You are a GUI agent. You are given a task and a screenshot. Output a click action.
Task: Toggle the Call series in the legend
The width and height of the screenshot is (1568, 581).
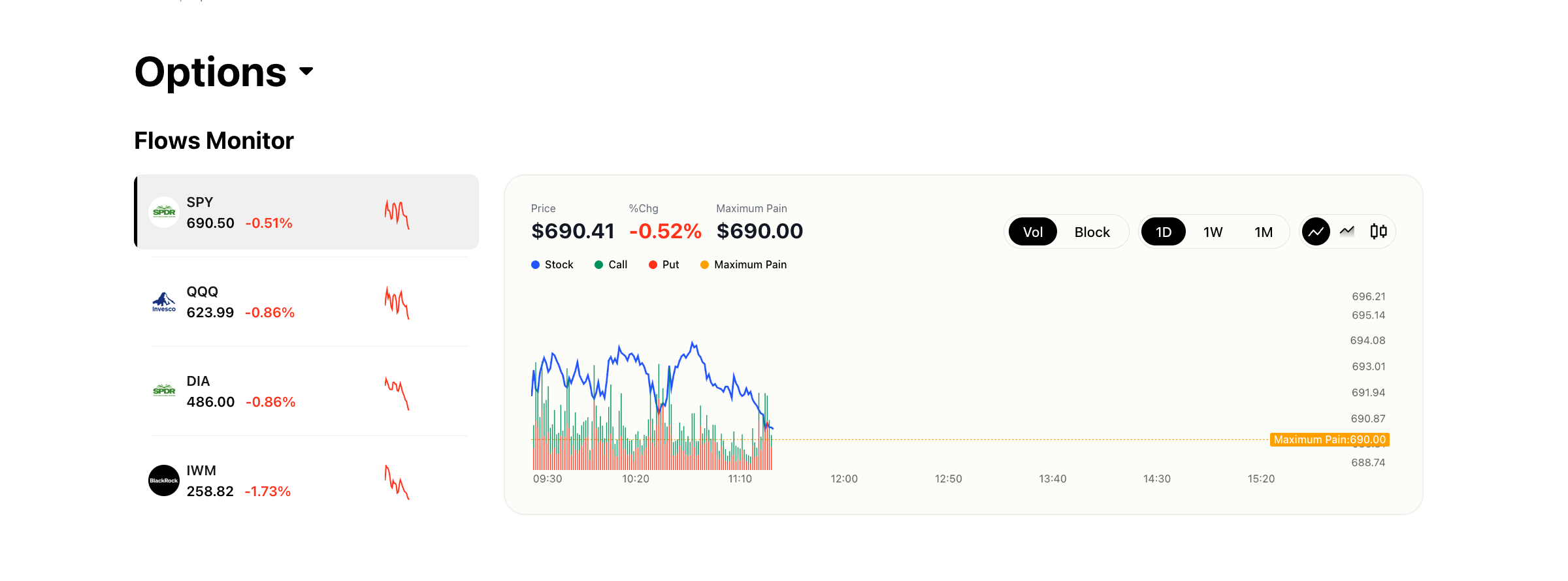tap(611, 264)
